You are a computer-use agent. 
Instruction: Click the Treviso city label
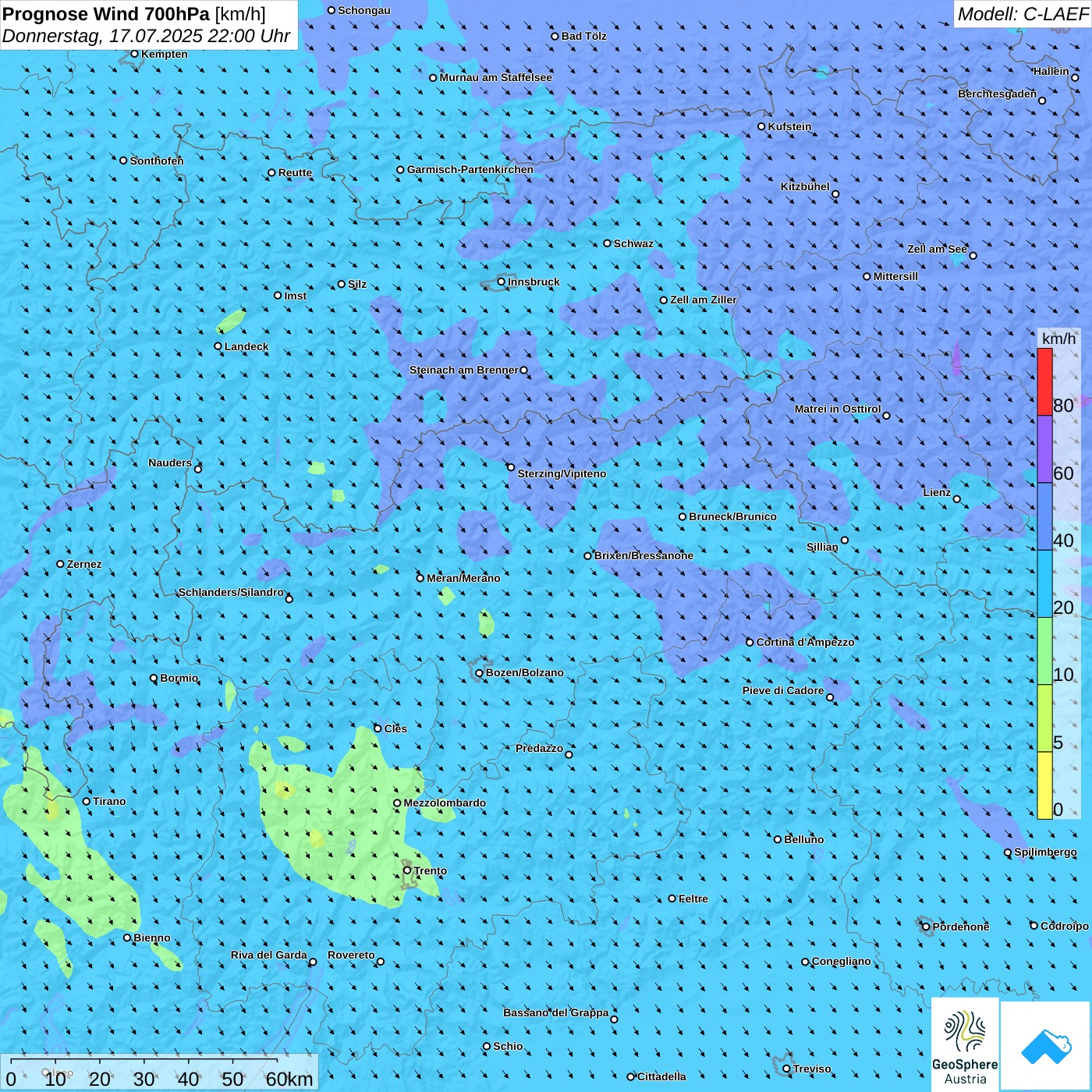(x=812, y=1069)
